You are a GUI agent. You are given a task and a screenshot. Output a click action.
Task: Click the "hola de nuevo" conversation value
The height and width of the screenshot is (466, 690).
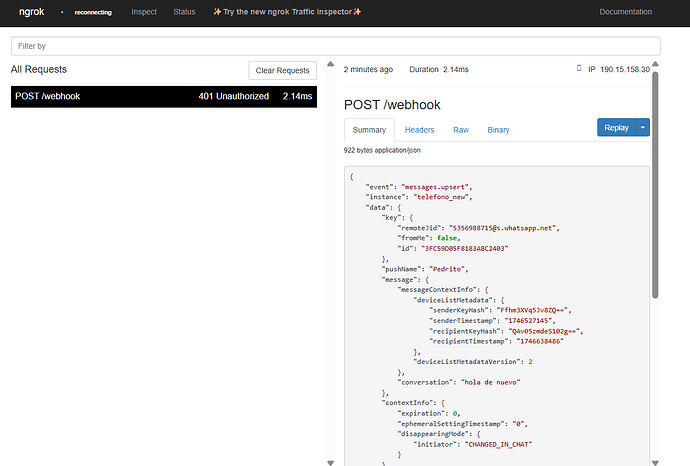click(x=491, y=382)
